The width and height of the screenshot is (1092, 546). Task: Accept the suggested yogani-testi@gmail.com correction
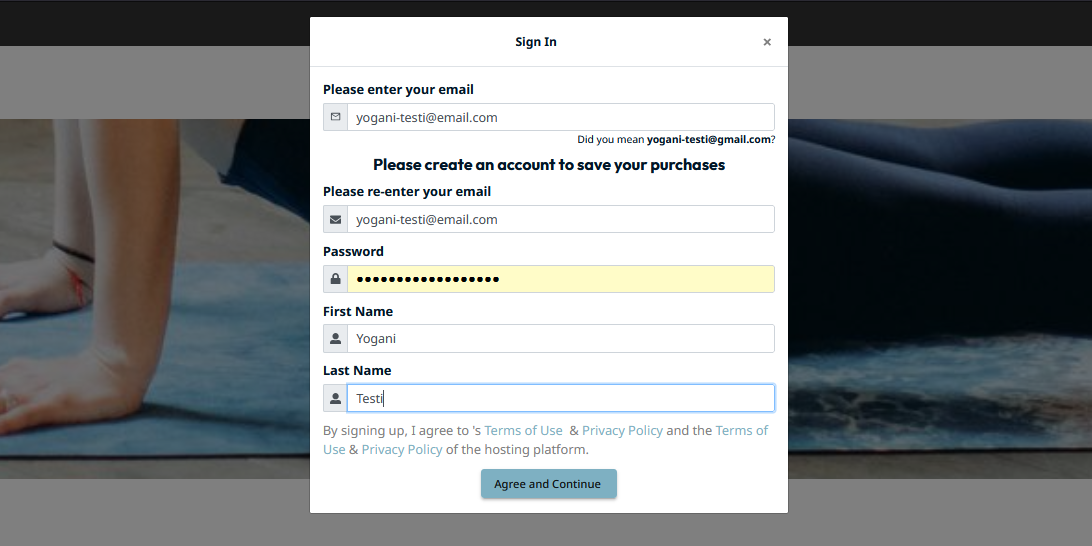pos(708,140)
